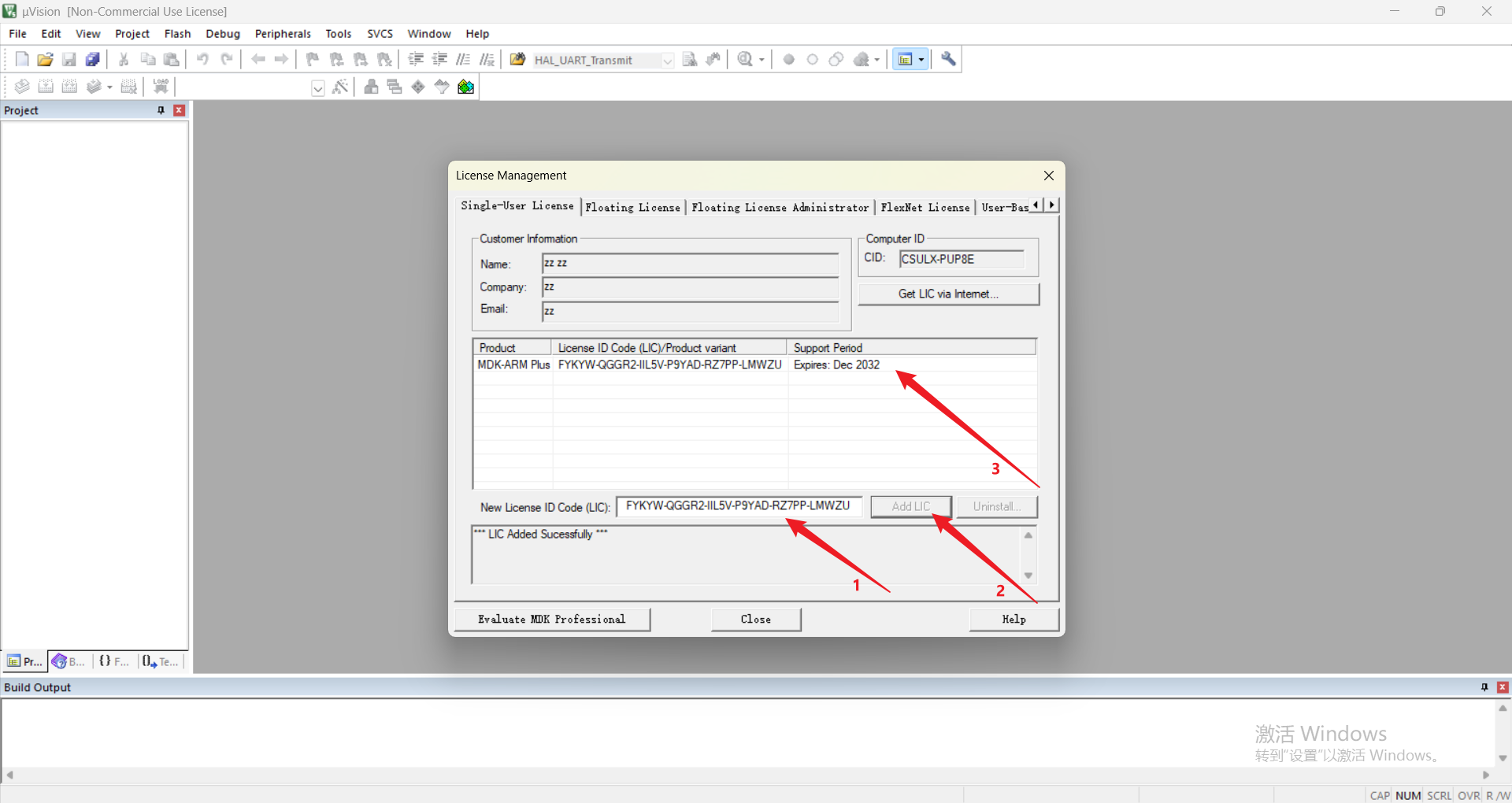1512x803 pixels.
Task: Open the debug session dropdown arrow
Action: coord(762,60)
